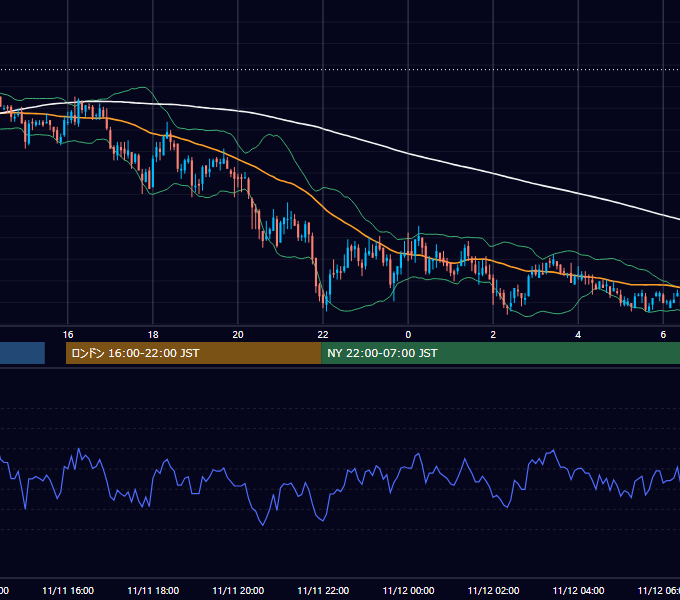Click the 6 hour axis label

tap(663, 335)
